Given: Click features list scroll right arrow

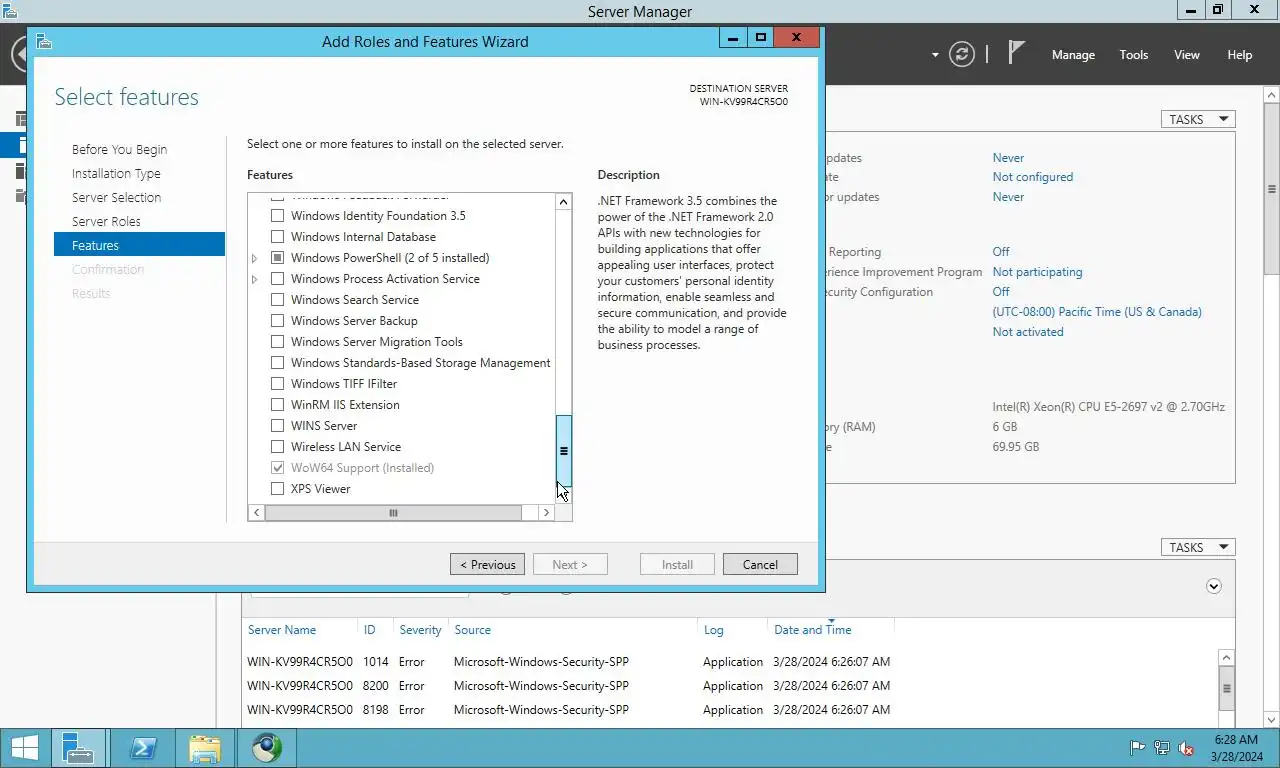Looking at the screenshot, I should click(x=546, y=513).
